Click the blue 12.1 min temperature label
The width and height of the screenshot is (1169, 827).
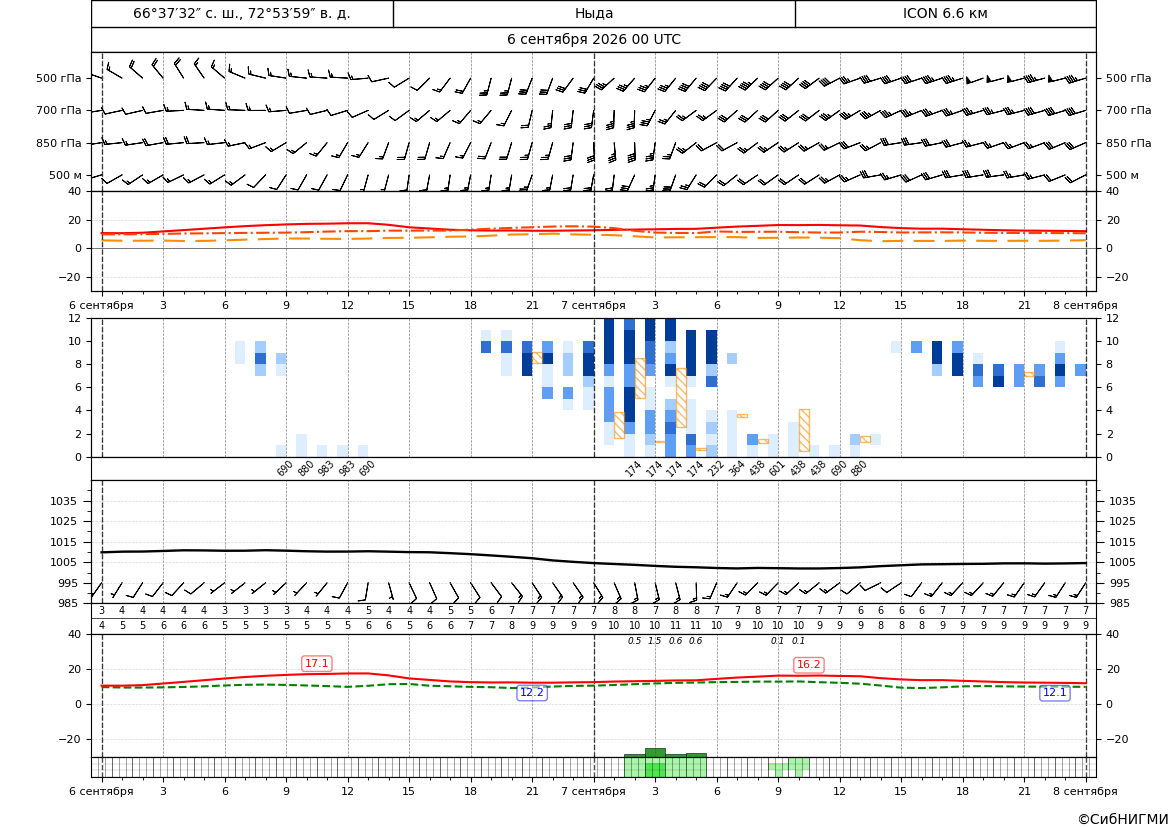tap(1054, 693)
